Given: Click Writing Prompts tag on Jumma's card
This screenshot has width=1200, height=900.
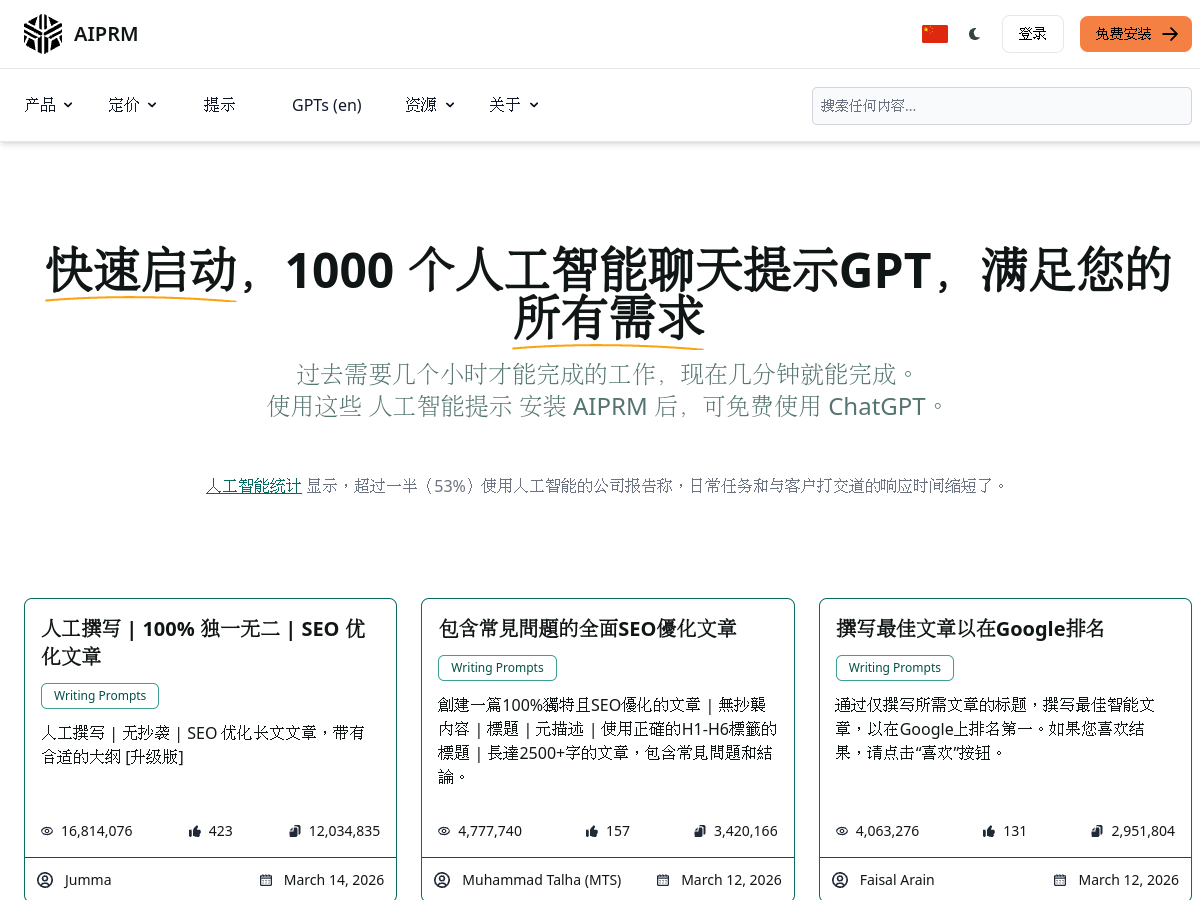Looking at the screenshot, I should [x=100, y=696].
